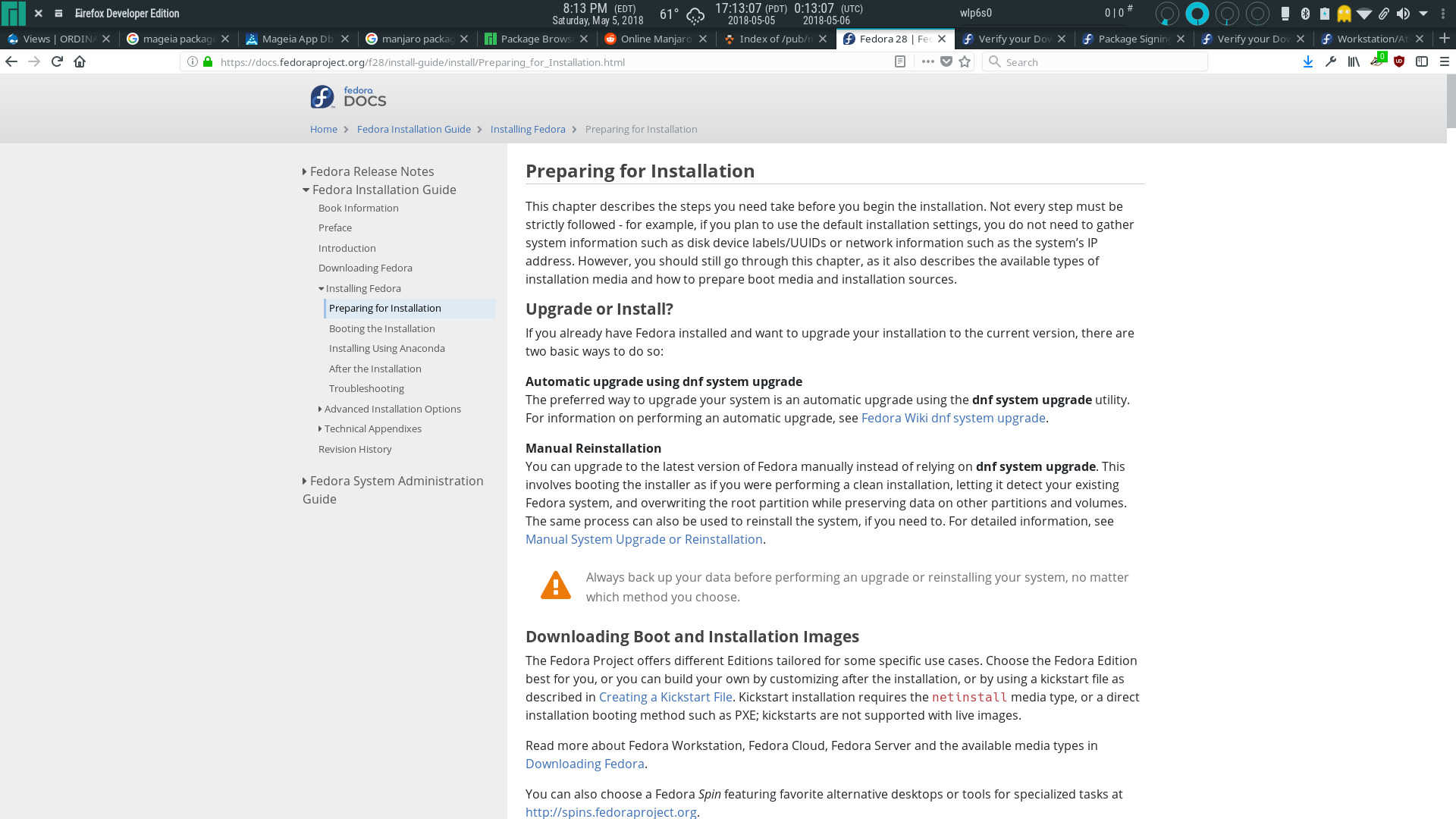The height and width of the screenshot is (819, 1456).
Task: Open the volume control tray icon
Action: coord(1403,13)
